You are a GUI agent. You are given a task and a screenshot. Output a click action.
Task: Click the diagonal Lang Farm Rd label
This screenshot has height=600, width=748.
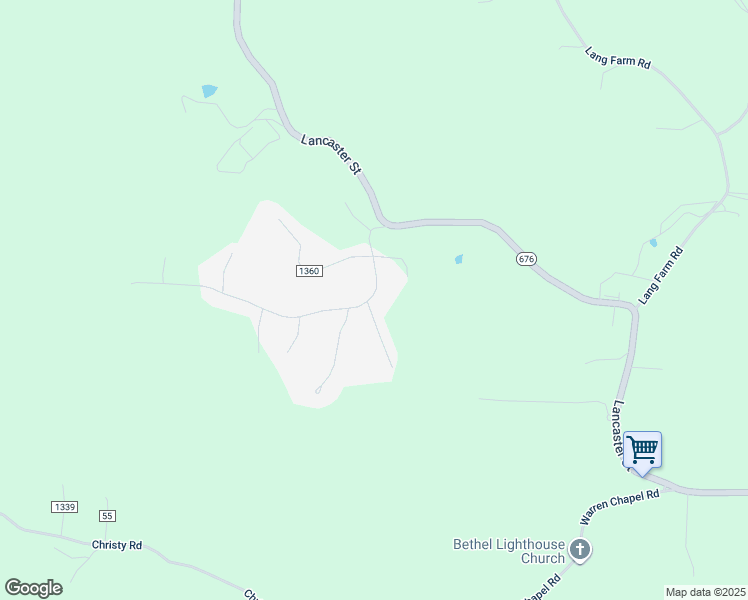(x=661, y=276)
